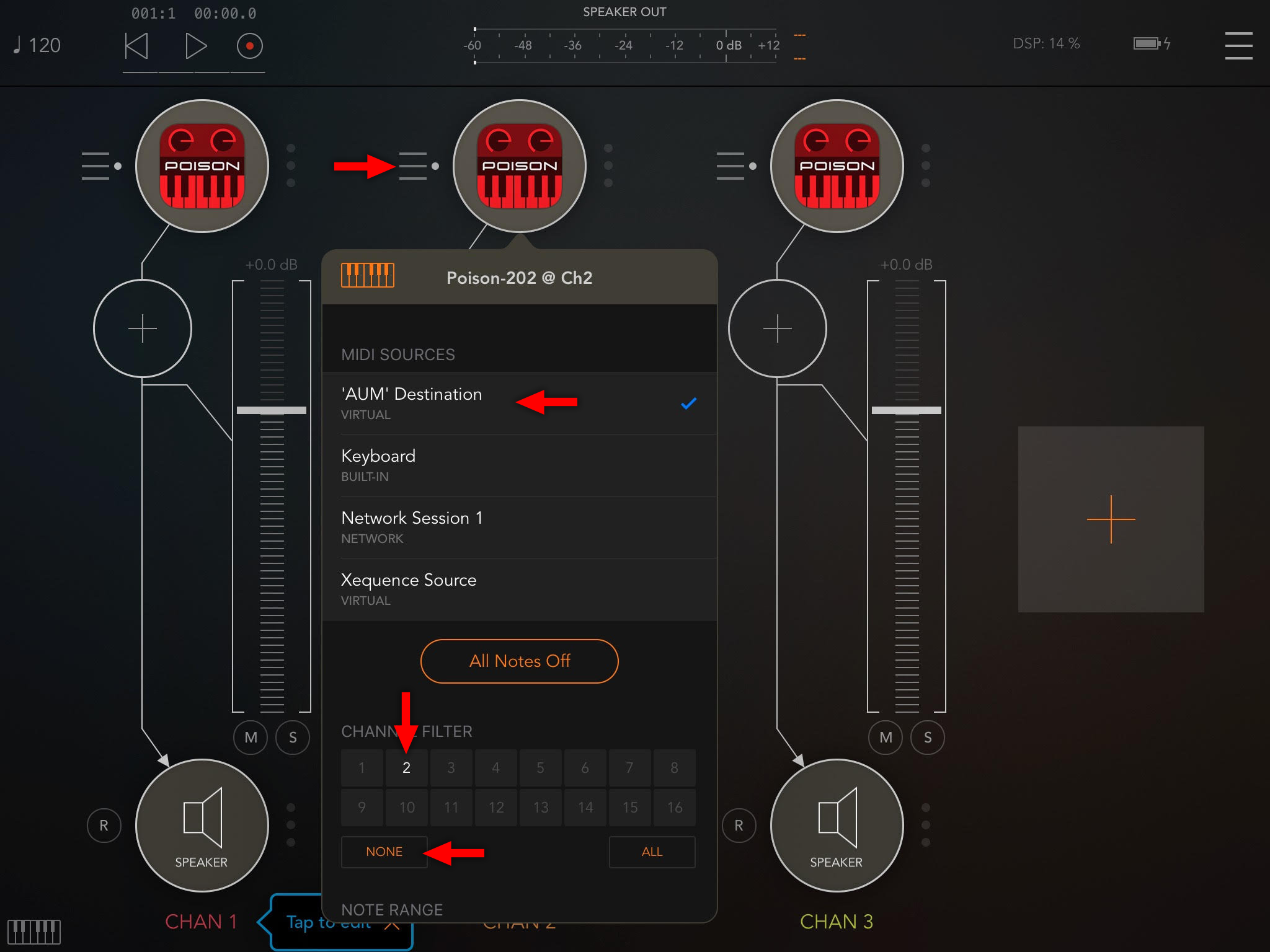1270x952 pixels.
Task: Click the Poison-202 @ Ch2 popup title
Action: pyautogui.click(x=520, y=278)
